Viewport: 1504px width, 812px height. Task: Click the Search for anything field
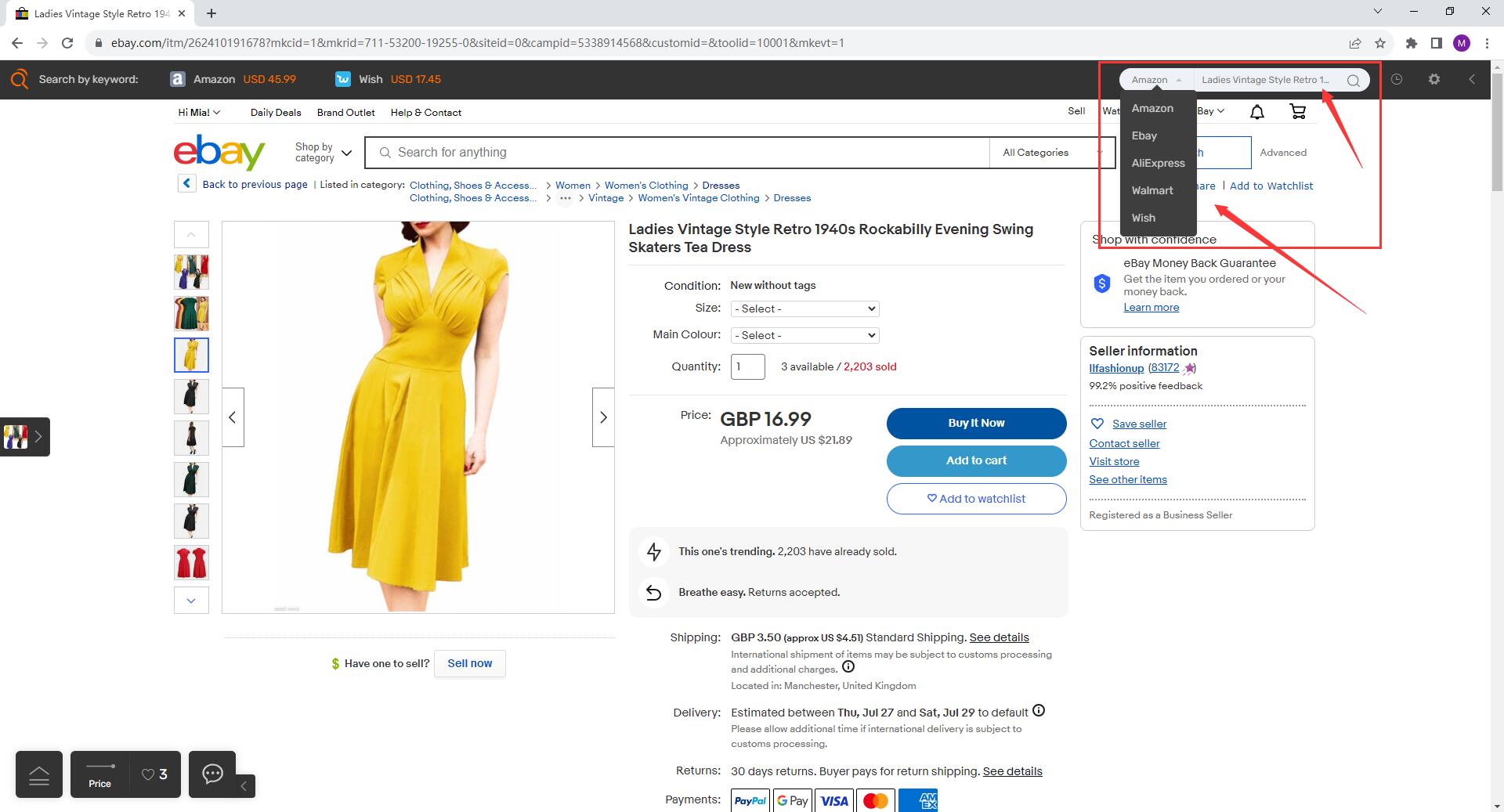click(x=678, y=153)
